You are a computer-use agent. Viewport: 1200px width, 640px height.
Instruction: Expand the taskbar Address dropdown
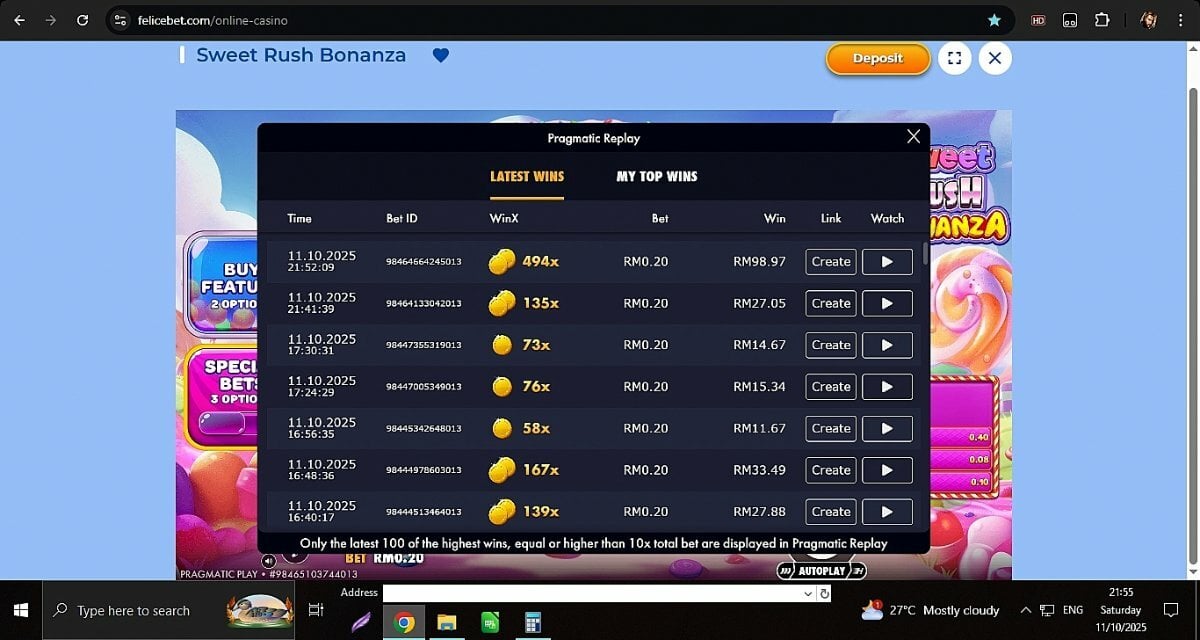808,593
